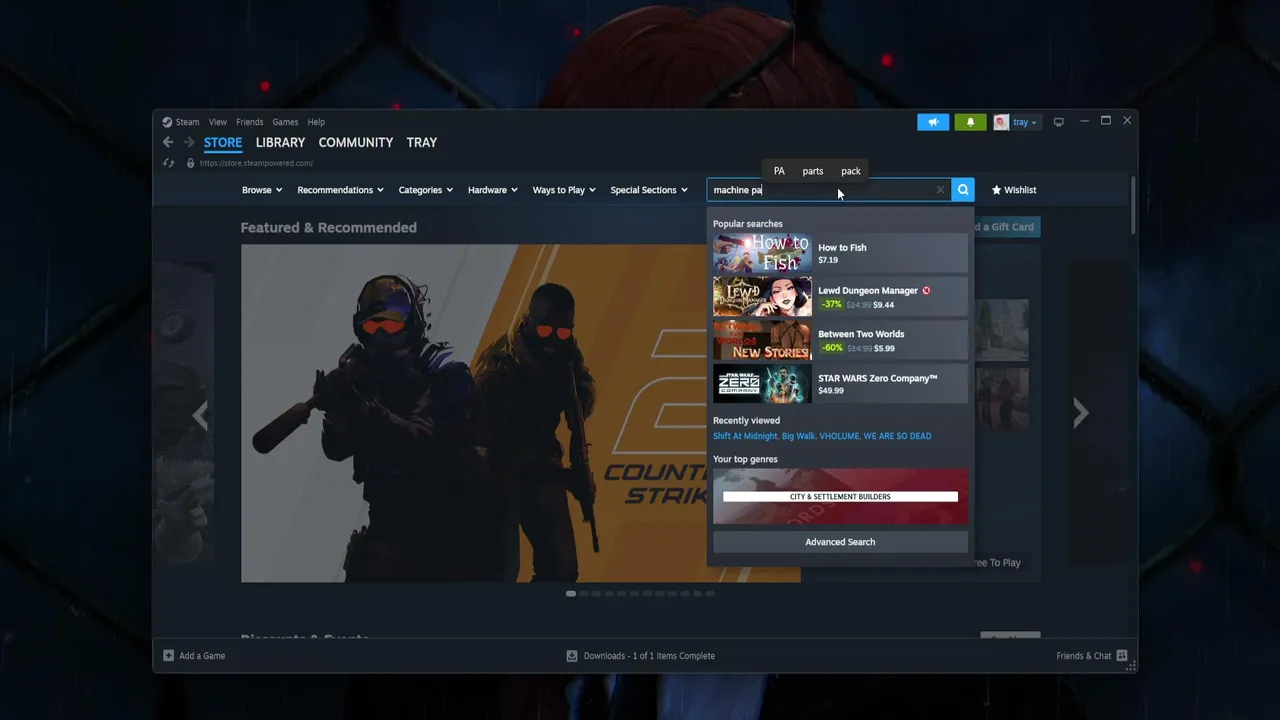Open recently viewed Big Walk

[799, 436]
